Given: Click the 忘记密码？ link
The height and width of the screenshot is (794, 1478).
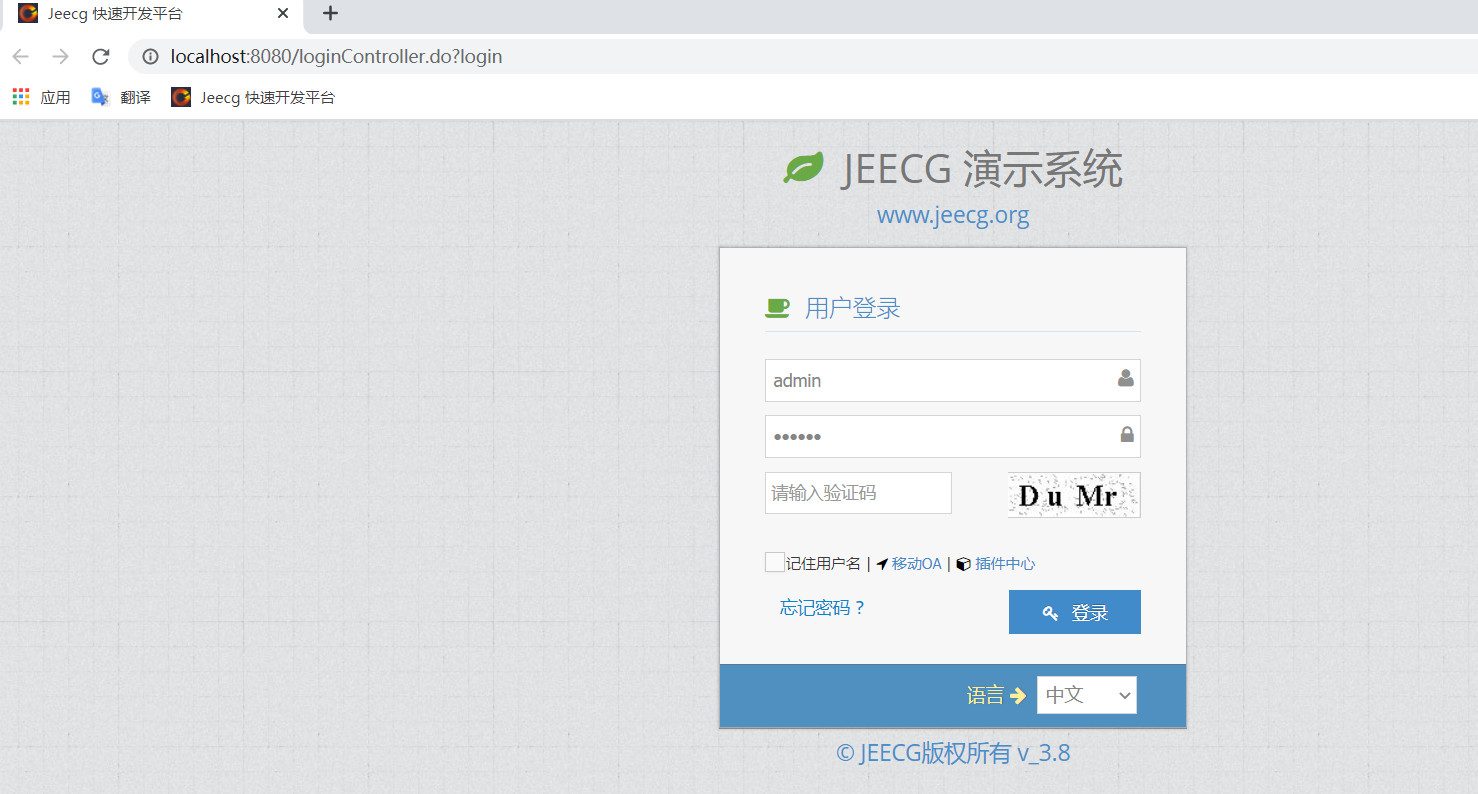Looking at the screenshot, I should (823, 608).
